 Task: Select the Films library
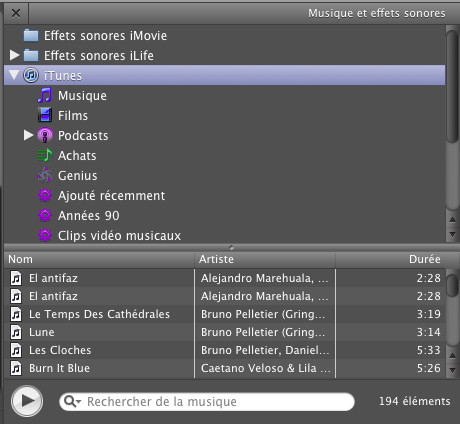[x=224, y=115]
